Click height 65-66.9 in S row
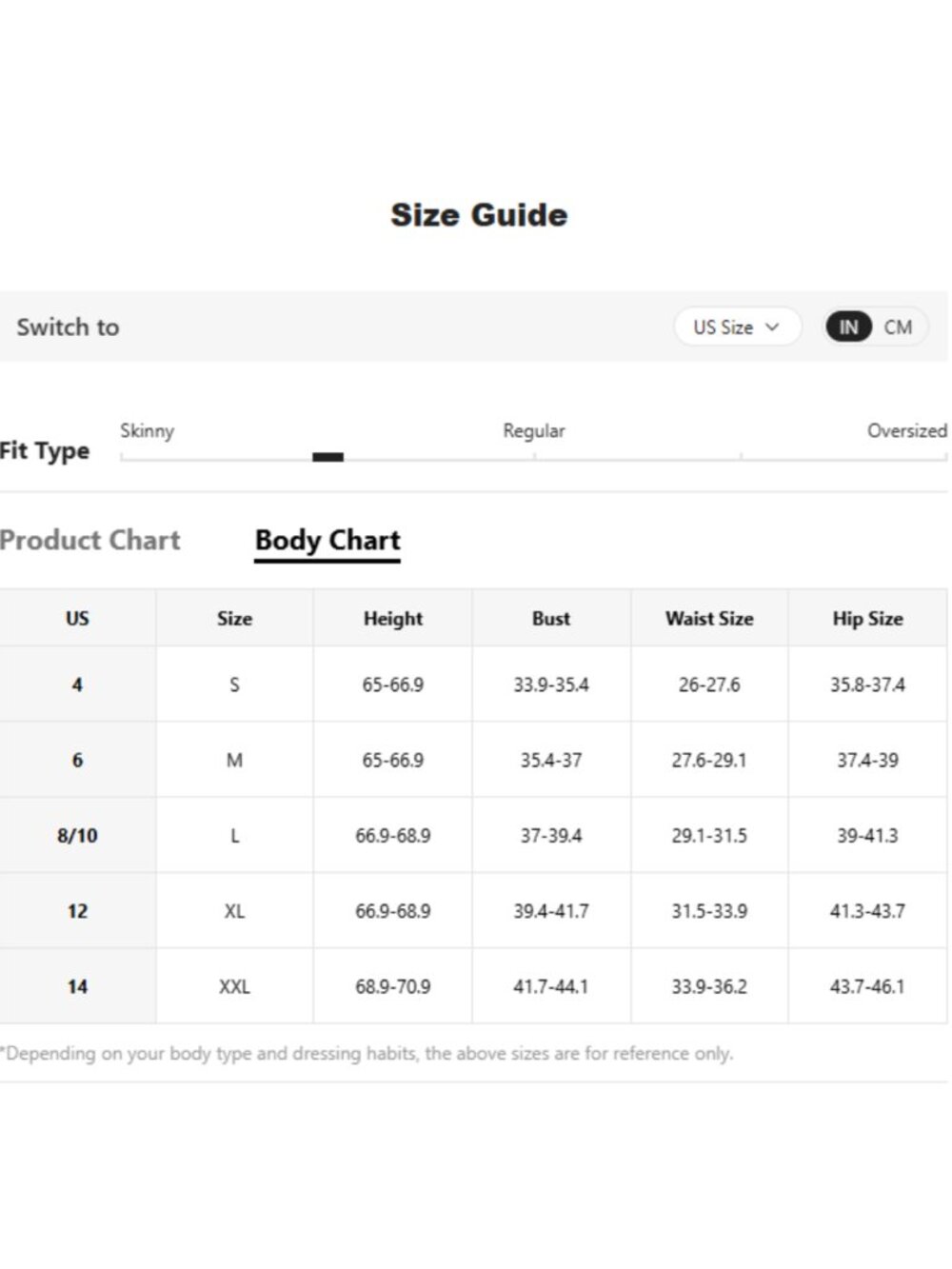The width and height of the screenshot is (952, 1269). pos(392,684)
